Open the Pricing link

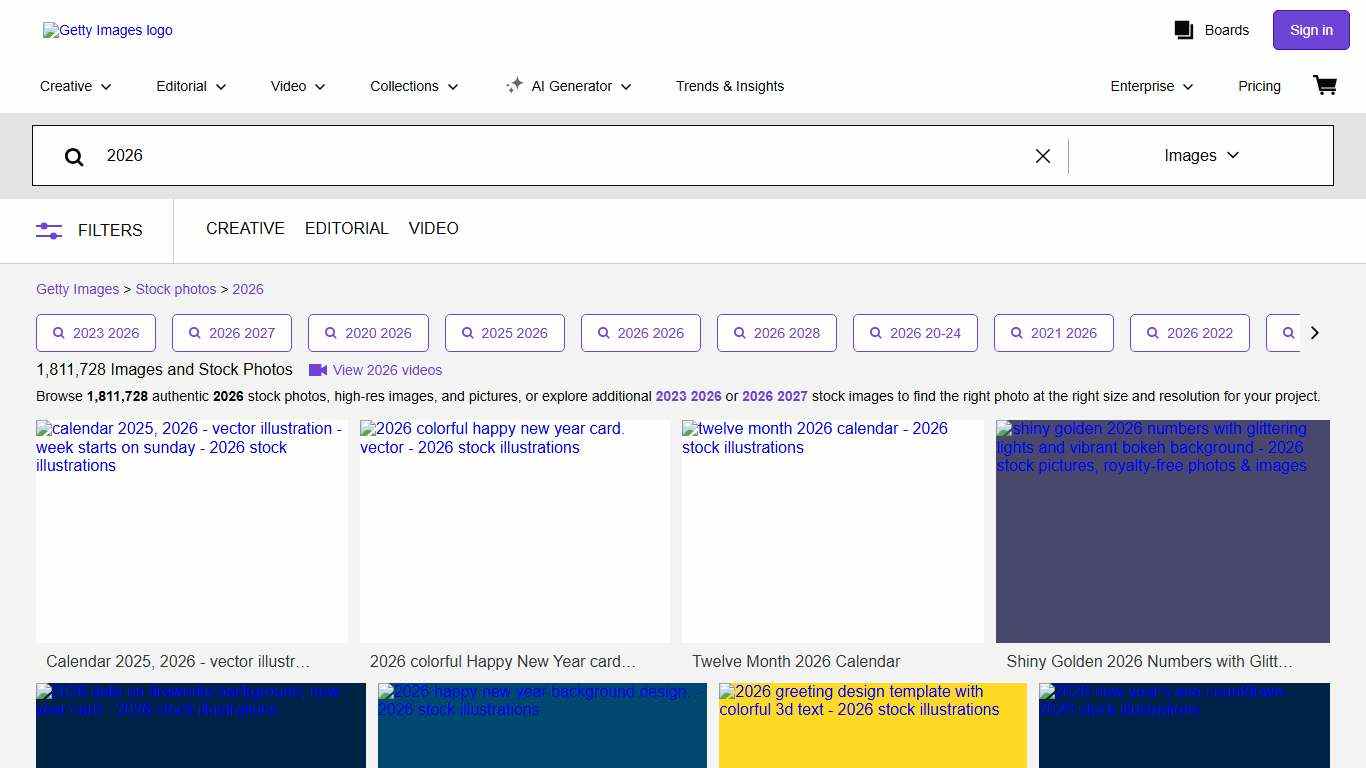click(x=1259, y=86)
